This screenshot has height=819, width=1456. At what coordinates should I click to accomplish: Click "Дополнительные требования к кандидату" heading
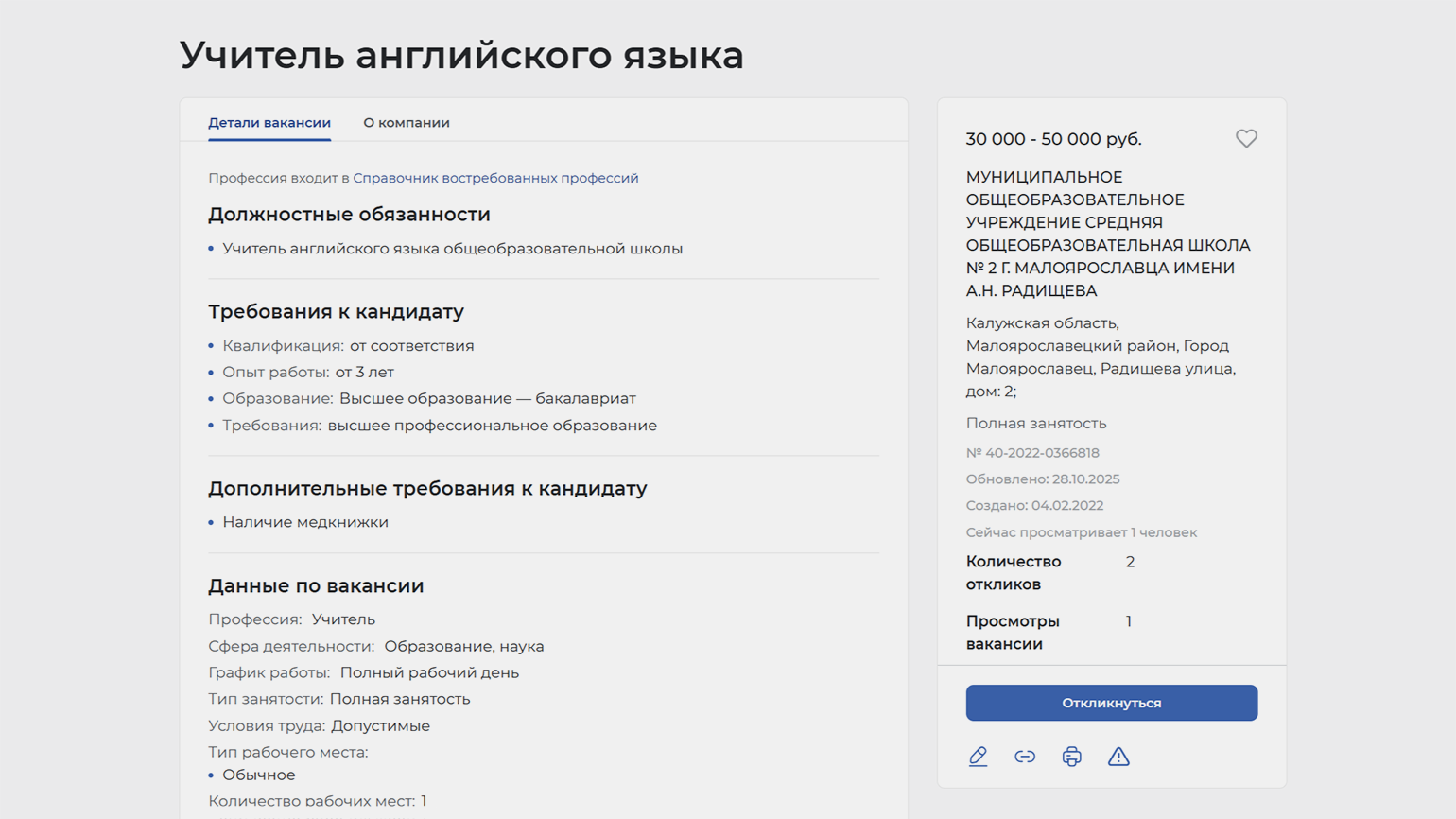pyautogui.click(x=427, y=488)
